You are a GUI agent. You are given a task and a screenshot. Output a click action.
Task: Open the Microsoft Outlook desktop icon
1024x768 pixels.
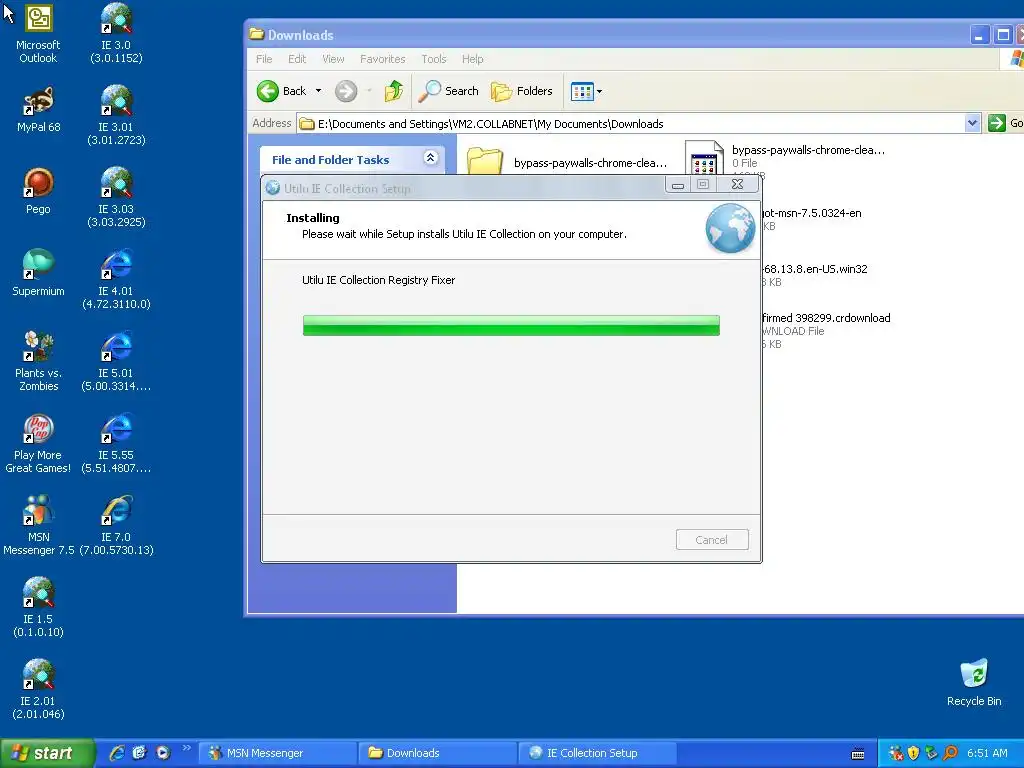(x=38, y=34)
